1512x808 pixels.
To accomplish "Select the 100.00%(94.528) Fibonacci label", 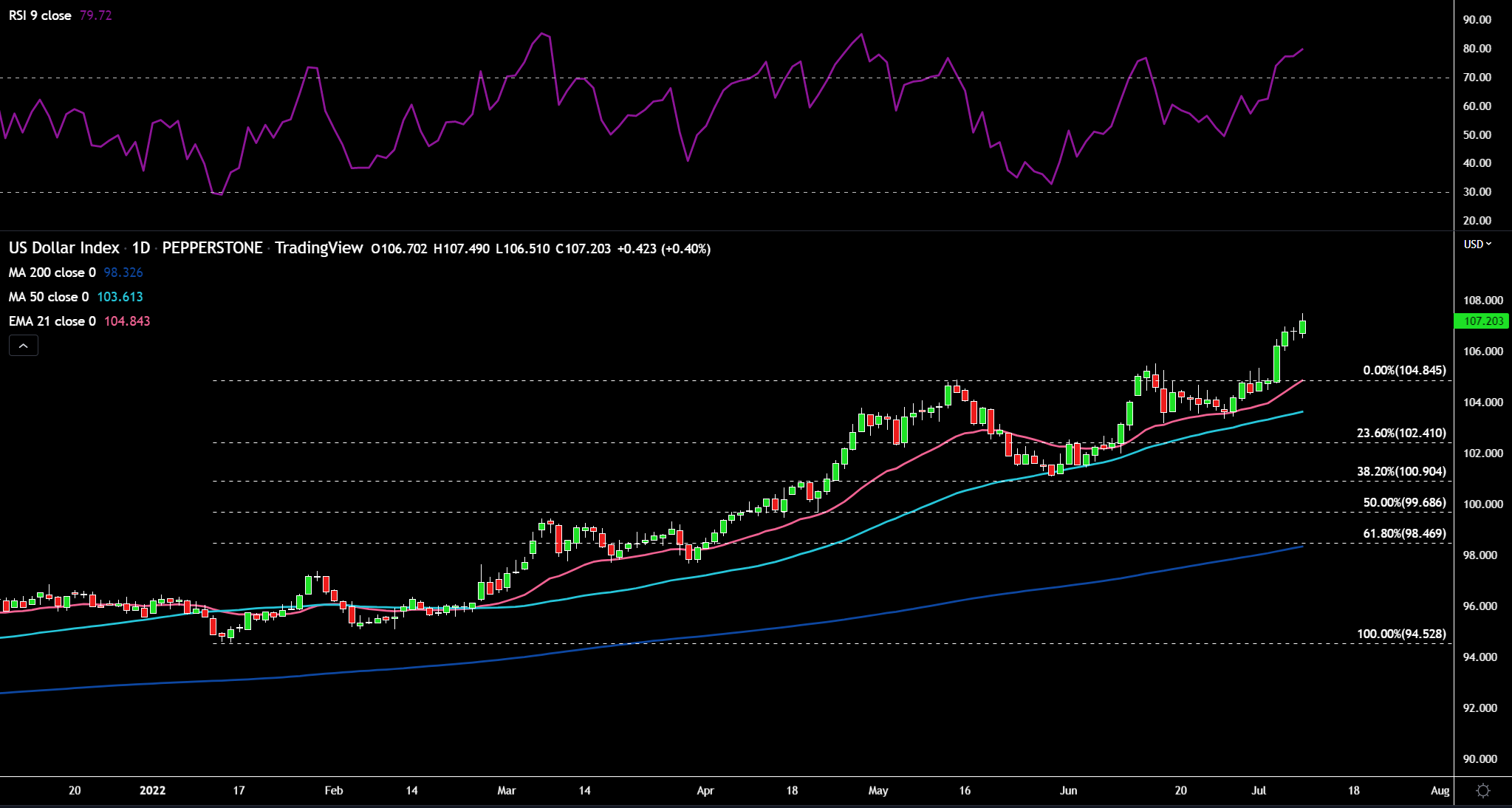I will click(1401, 634).
